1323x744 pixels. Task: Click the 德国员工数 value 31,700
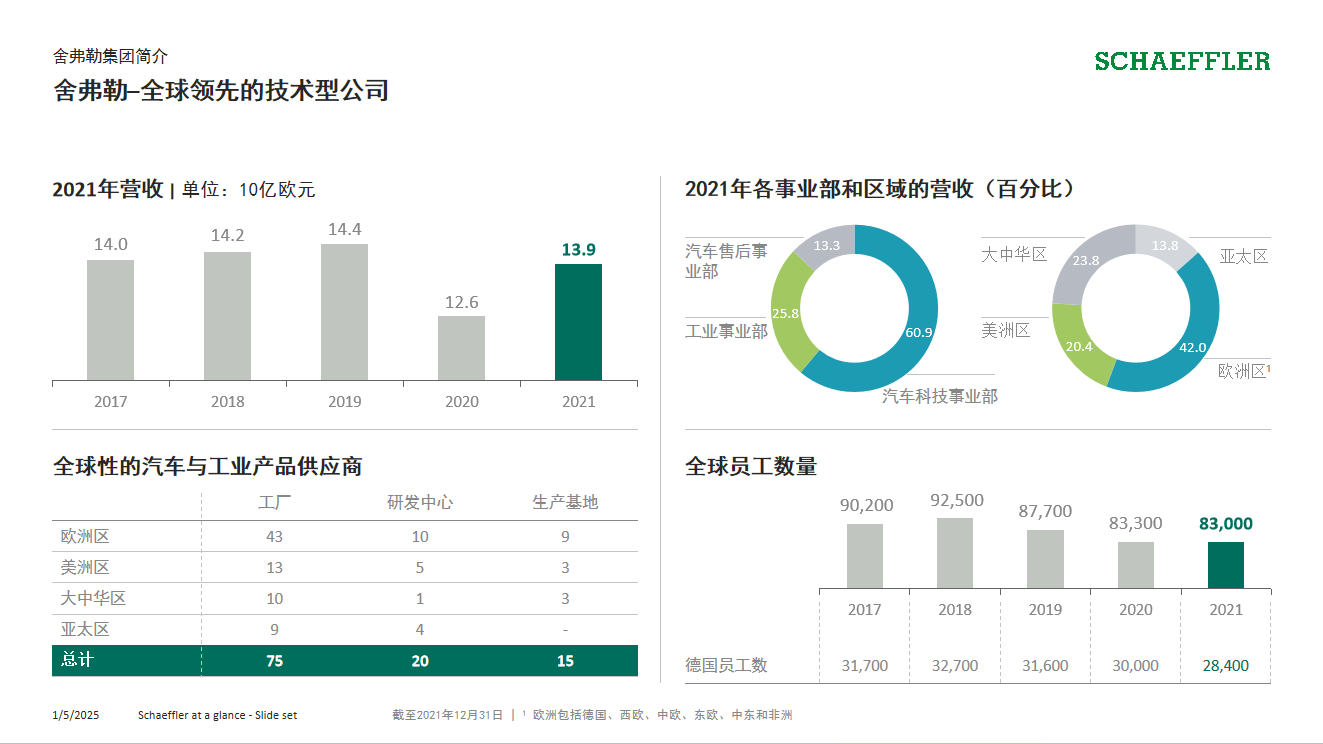coord(865,666)
